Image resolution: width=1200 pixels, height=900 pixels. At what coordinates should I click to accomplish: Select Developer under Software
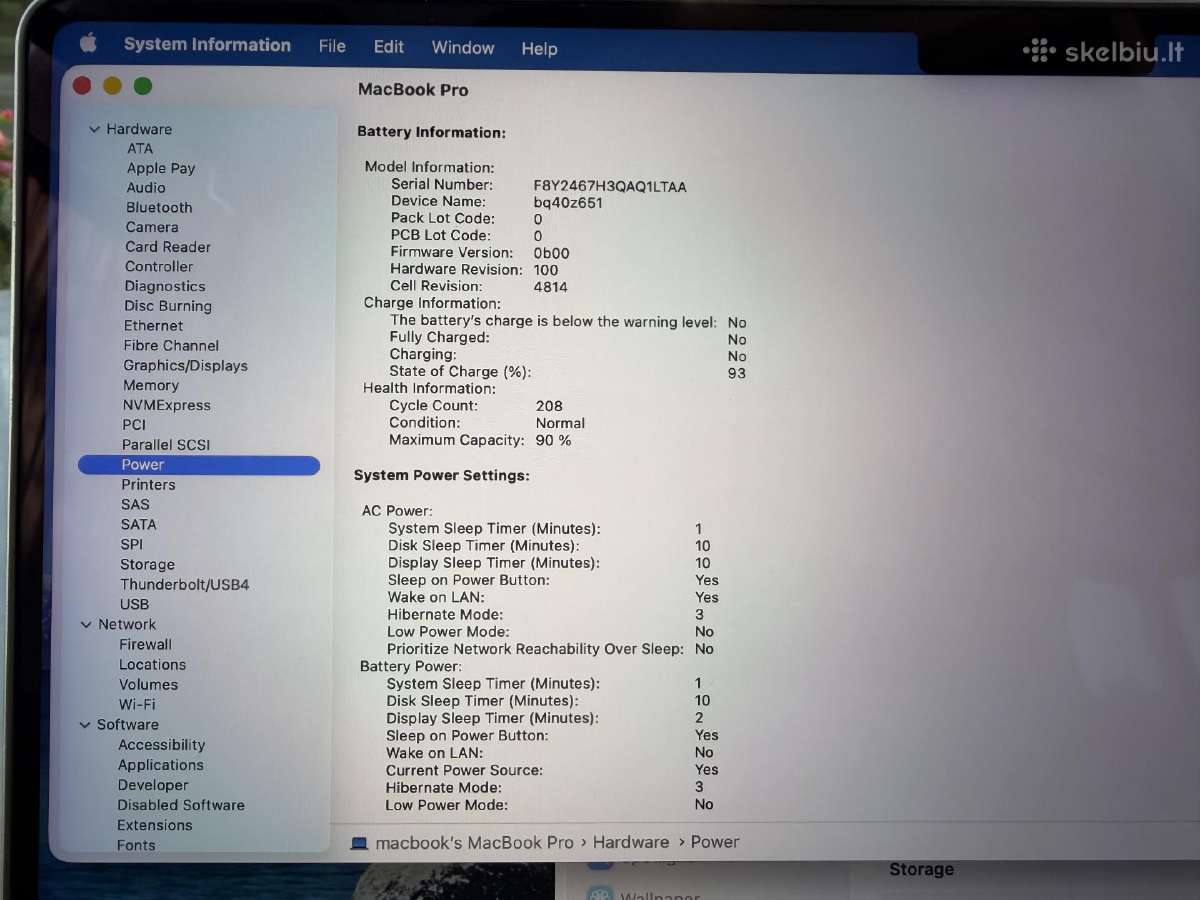(153, 785)
